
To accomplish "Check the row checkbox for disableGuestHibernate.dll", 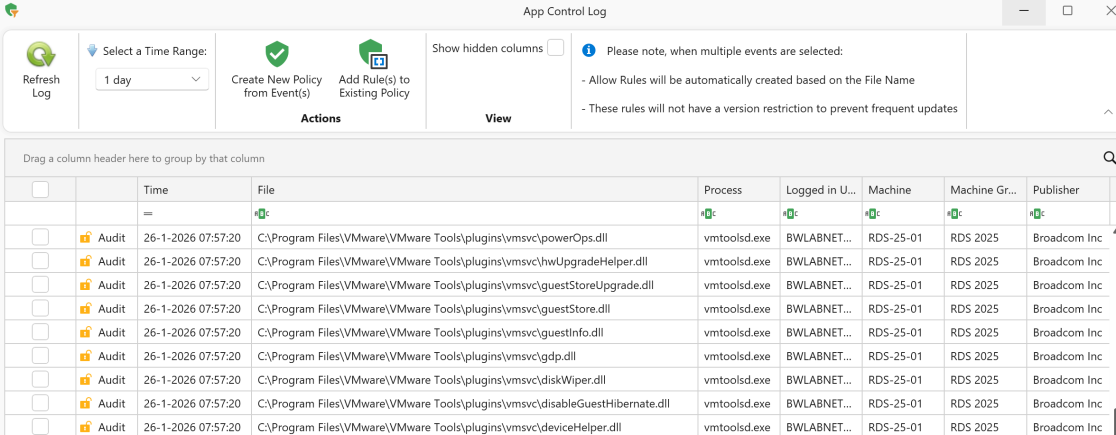I will coord(41,404).
